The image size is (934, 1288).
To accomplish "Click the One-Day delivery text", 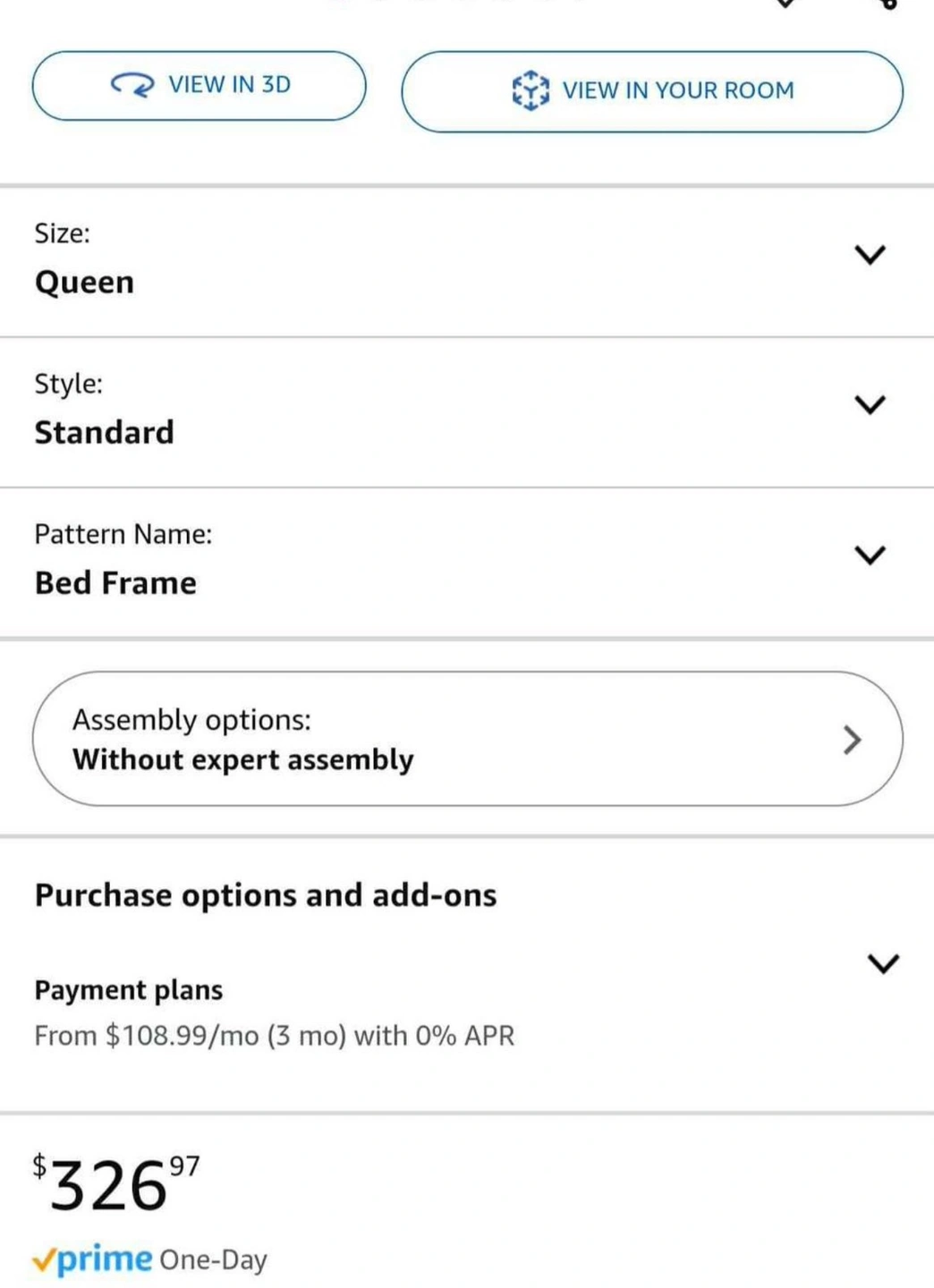I will [214, 1260].
